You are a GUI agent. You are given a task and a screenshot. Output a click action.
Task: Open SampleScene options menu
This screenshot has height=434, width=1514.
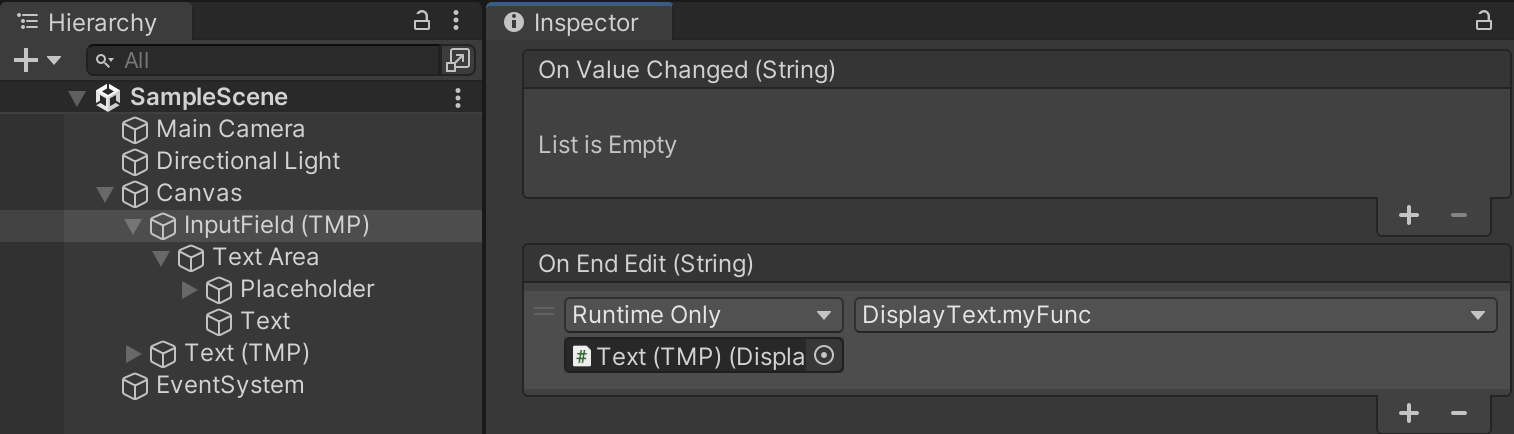coord(457,98)
